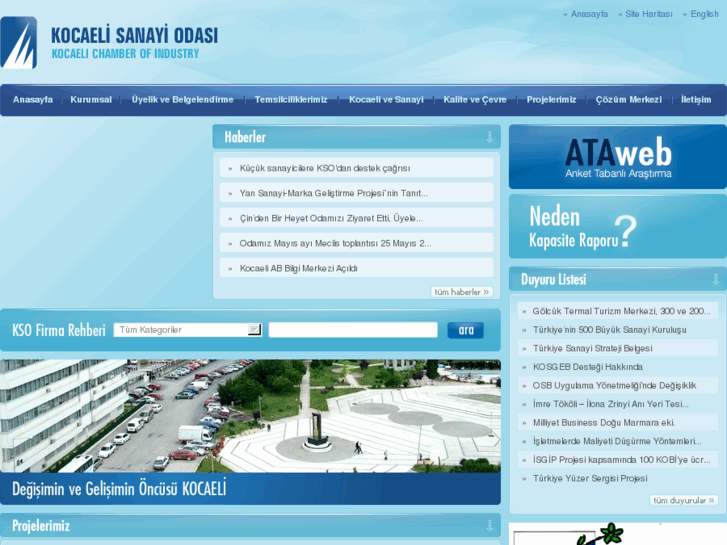Click the Kocaeli Sanayi Odası logo icon

[x=19, y=43]
